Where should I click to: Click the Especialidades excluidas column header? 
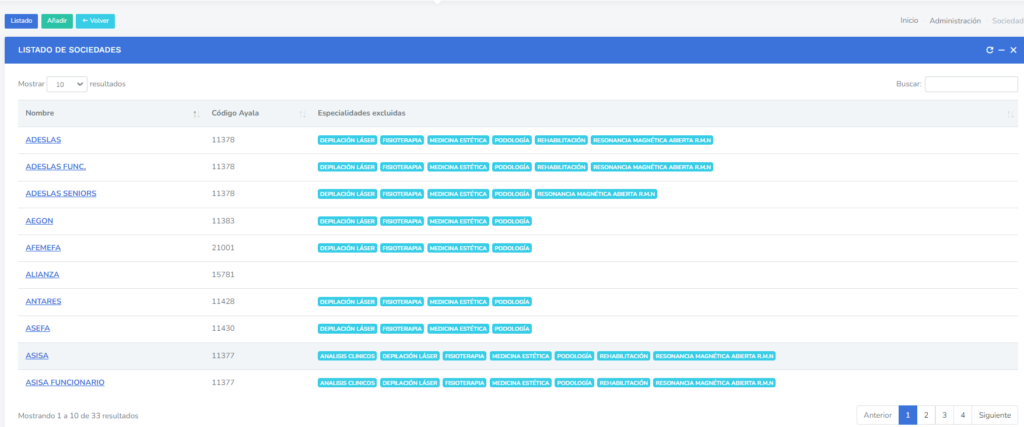pyautogui.click(x=664, y=114)
